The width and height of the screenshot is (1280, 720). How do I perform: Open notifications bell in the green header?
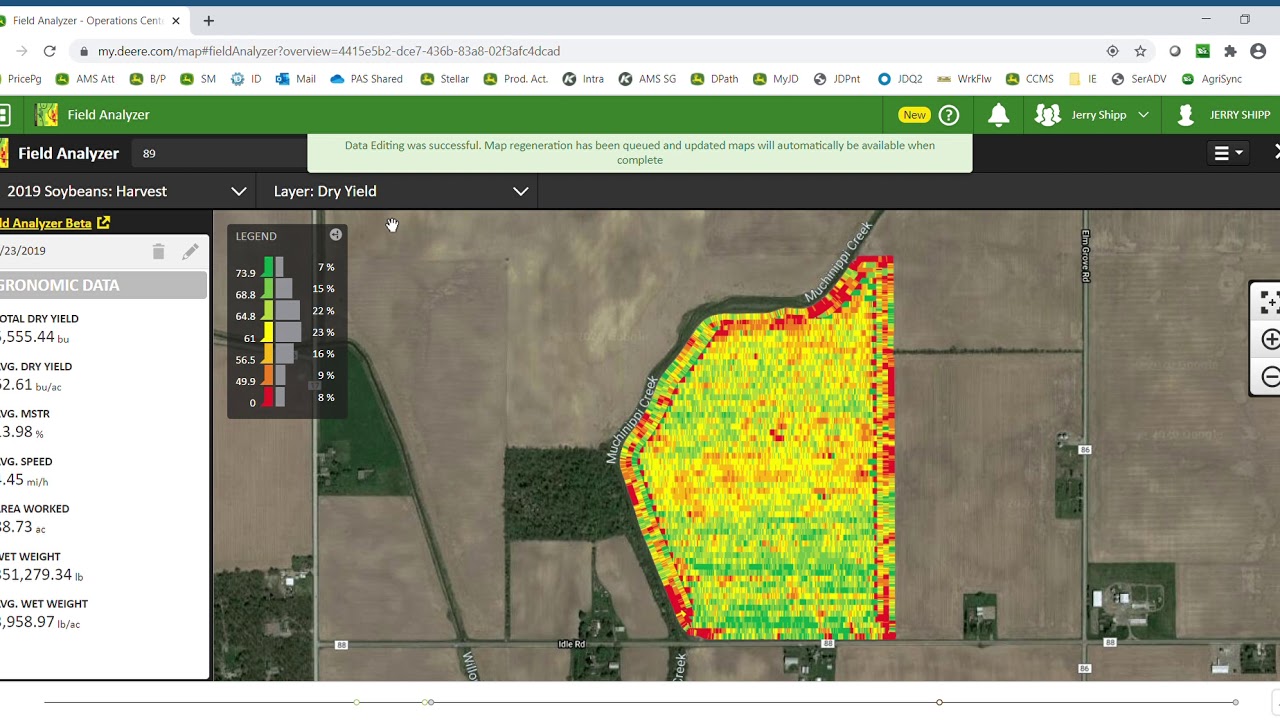[x=998, y=115]
